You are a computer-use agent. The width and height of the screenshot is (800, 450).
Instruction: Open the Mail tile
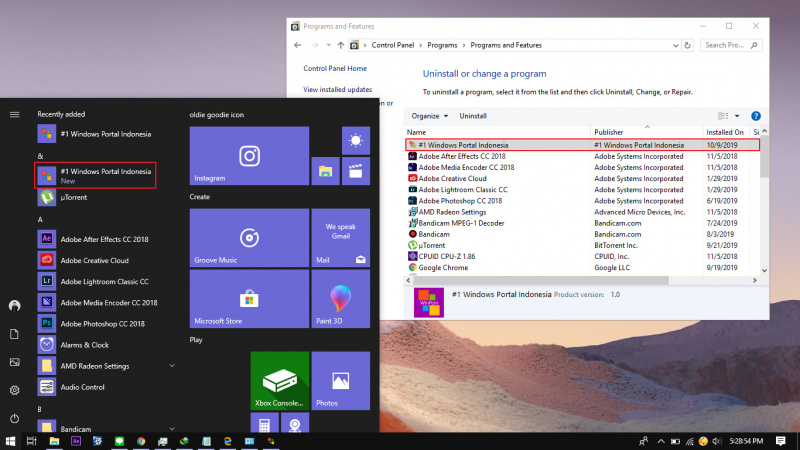(x=340, y=238)
